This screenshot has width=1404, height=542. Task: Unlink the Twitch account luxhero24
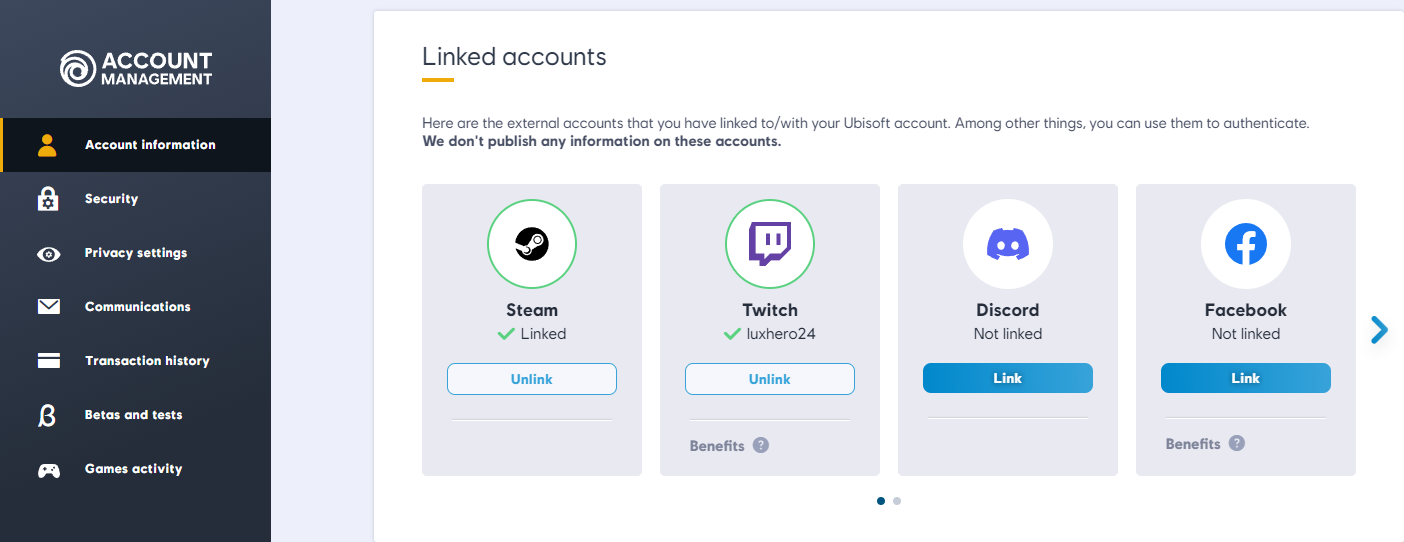coord(769,379)
